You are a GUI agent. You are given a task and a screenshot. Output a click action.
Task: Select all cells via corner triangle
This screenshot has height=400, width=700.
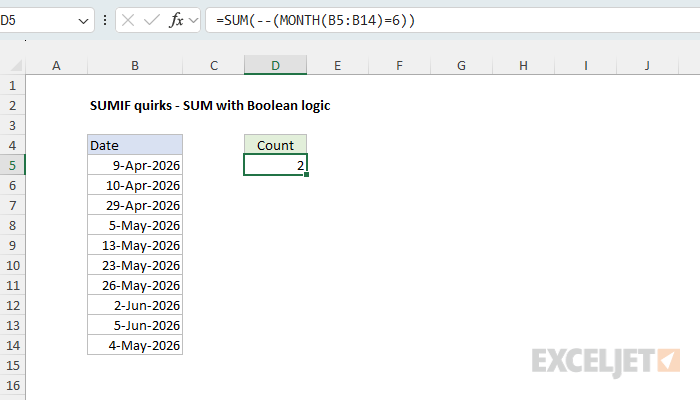16,66
